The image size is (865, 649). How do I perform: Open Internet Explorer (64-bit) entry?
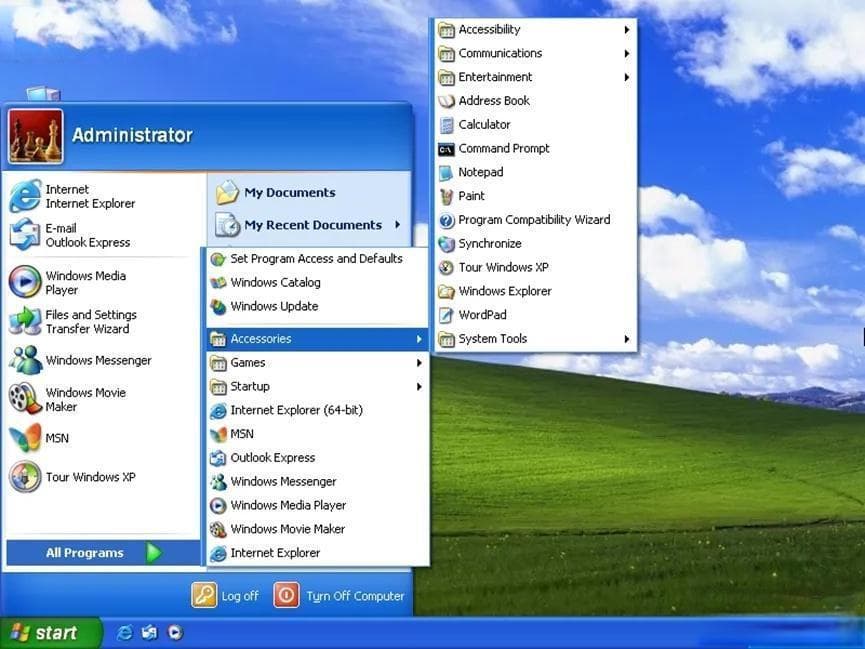pos(318,410)
